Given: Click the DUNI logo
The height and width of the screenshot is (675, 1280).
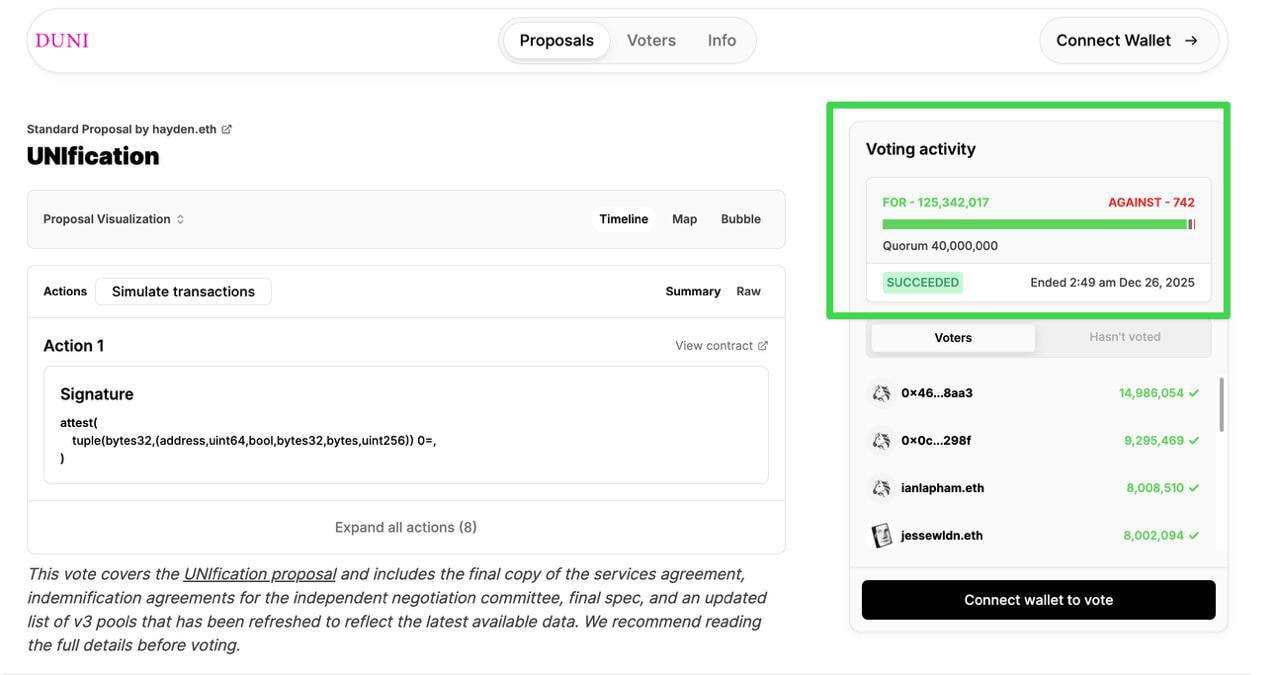Looking at the screenshot, I should coord(62,41).
